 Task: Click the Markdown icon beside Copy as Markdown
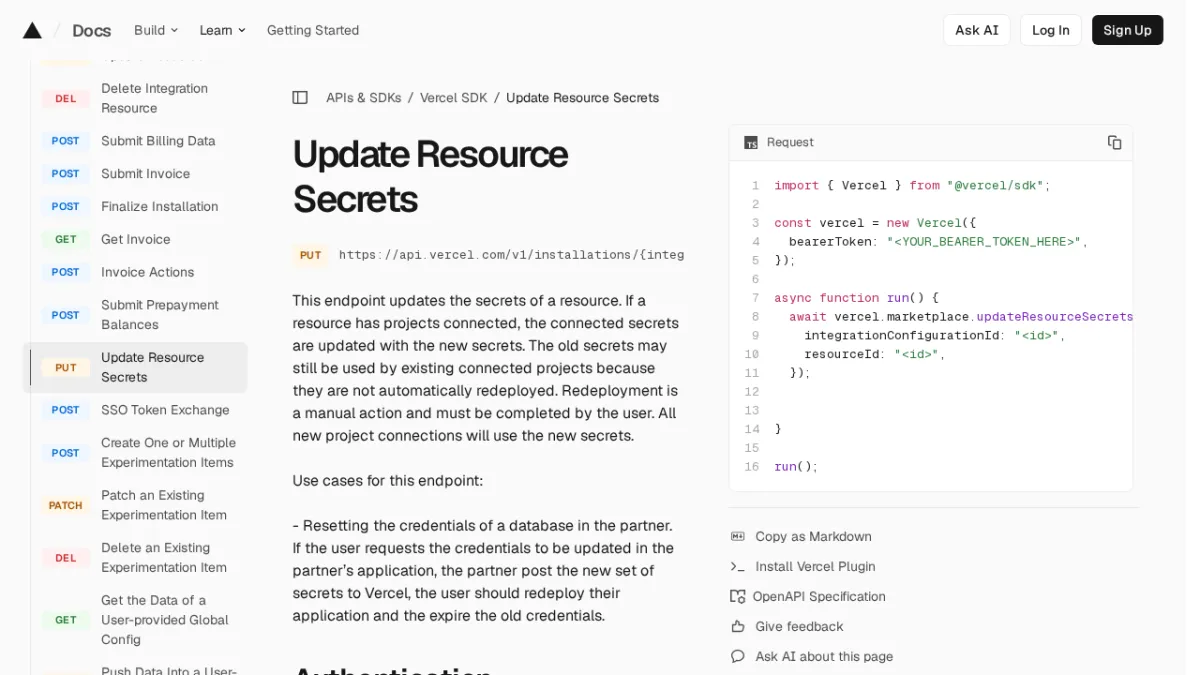pyautogui.click(x=738, y=537)
